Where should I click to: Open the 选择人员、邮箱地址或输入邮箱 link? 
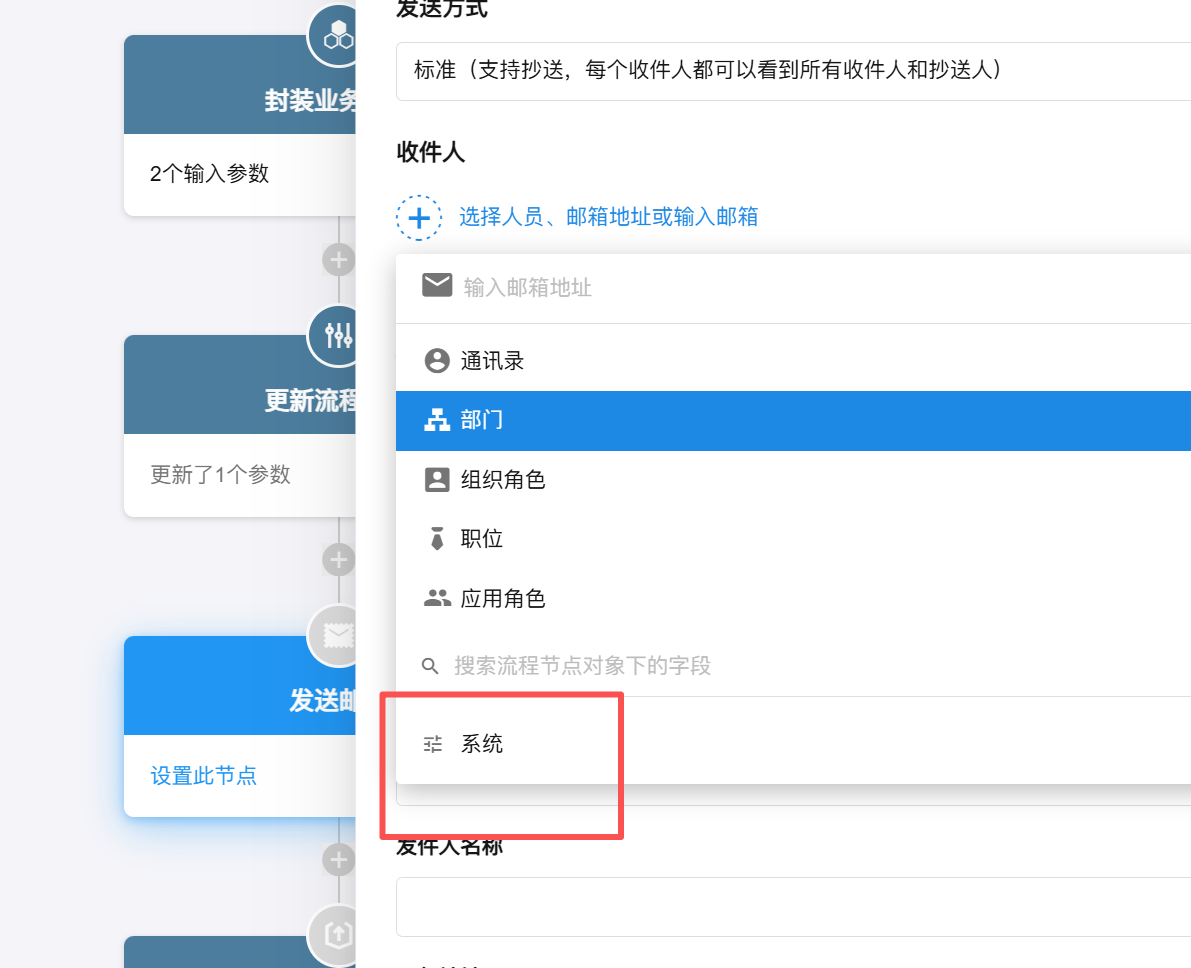608,217
